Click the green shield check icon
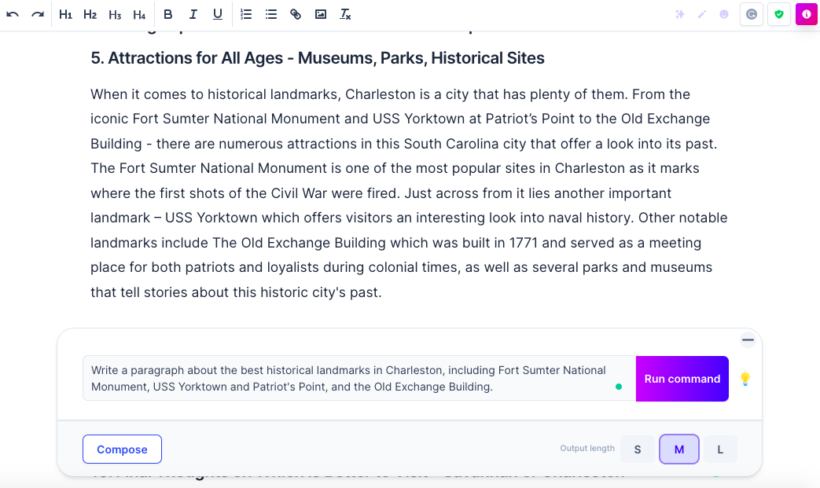Screen dimensions: 820x488 [x=779, y=14]
